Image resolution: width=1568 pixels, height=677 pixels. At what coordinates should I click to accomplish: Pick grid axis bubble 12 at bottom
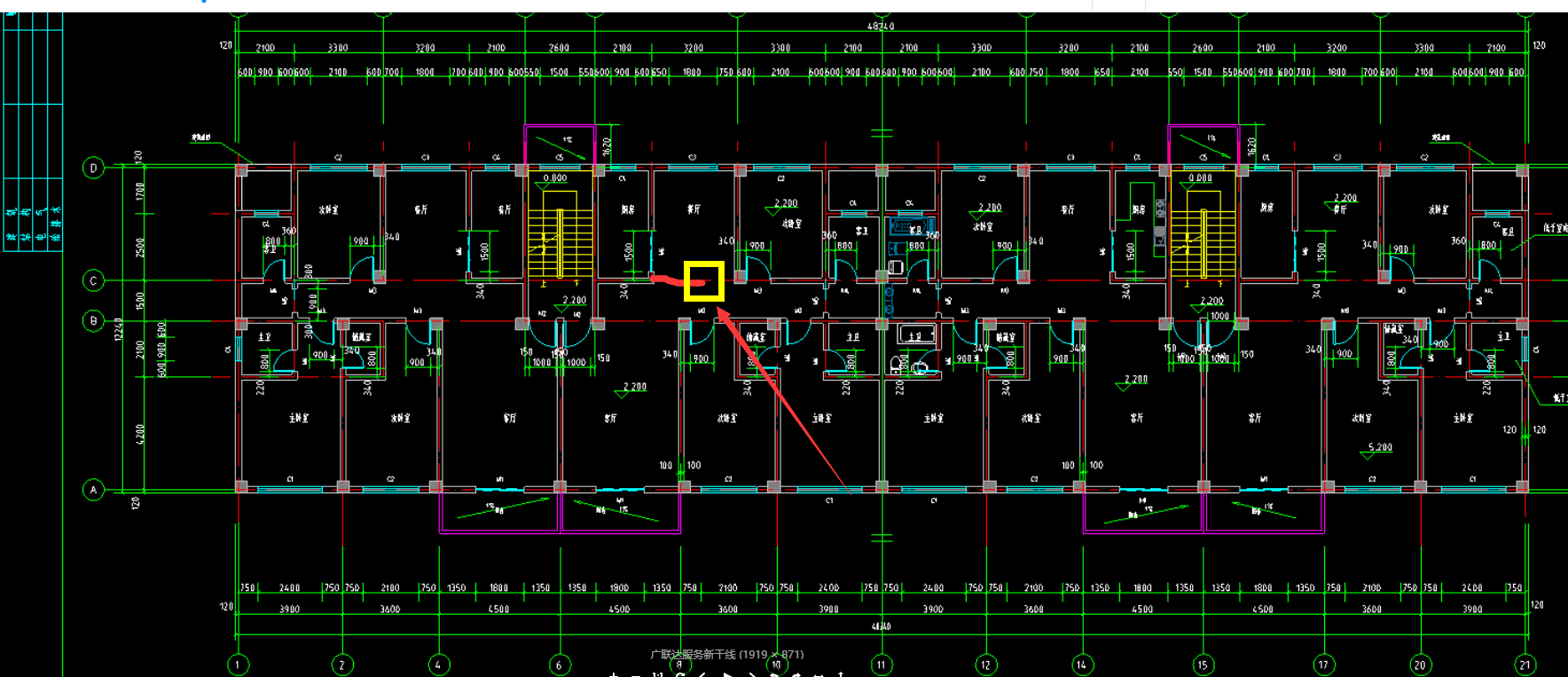click(985, 665)
